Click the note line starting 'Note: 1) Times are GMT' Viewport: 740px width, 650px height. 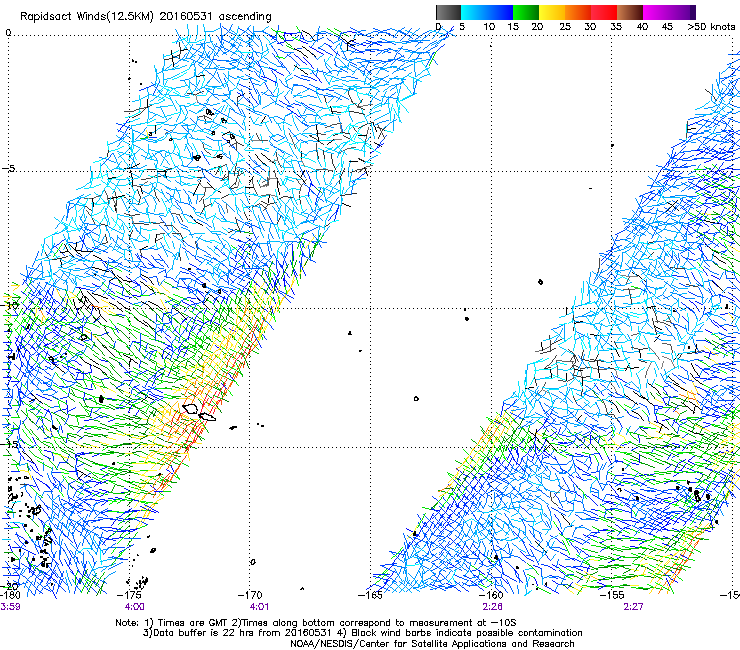point(316,623)
